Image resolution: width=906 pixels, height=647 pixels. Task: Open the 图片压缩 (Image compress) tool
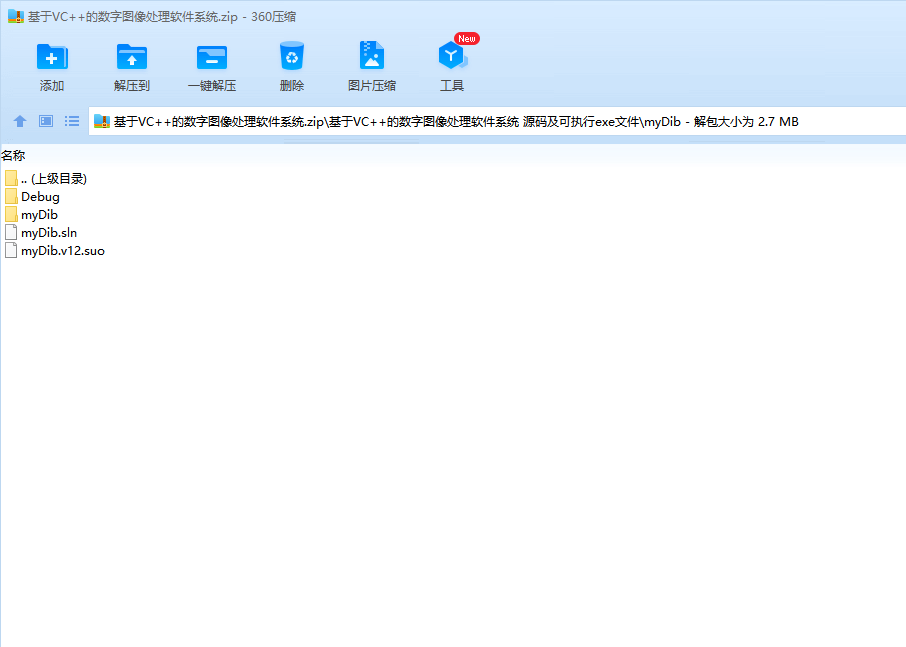click(372, 67)
